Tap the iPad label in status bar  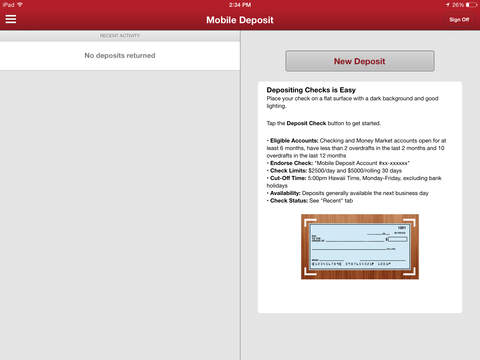[x=9, y=5]
